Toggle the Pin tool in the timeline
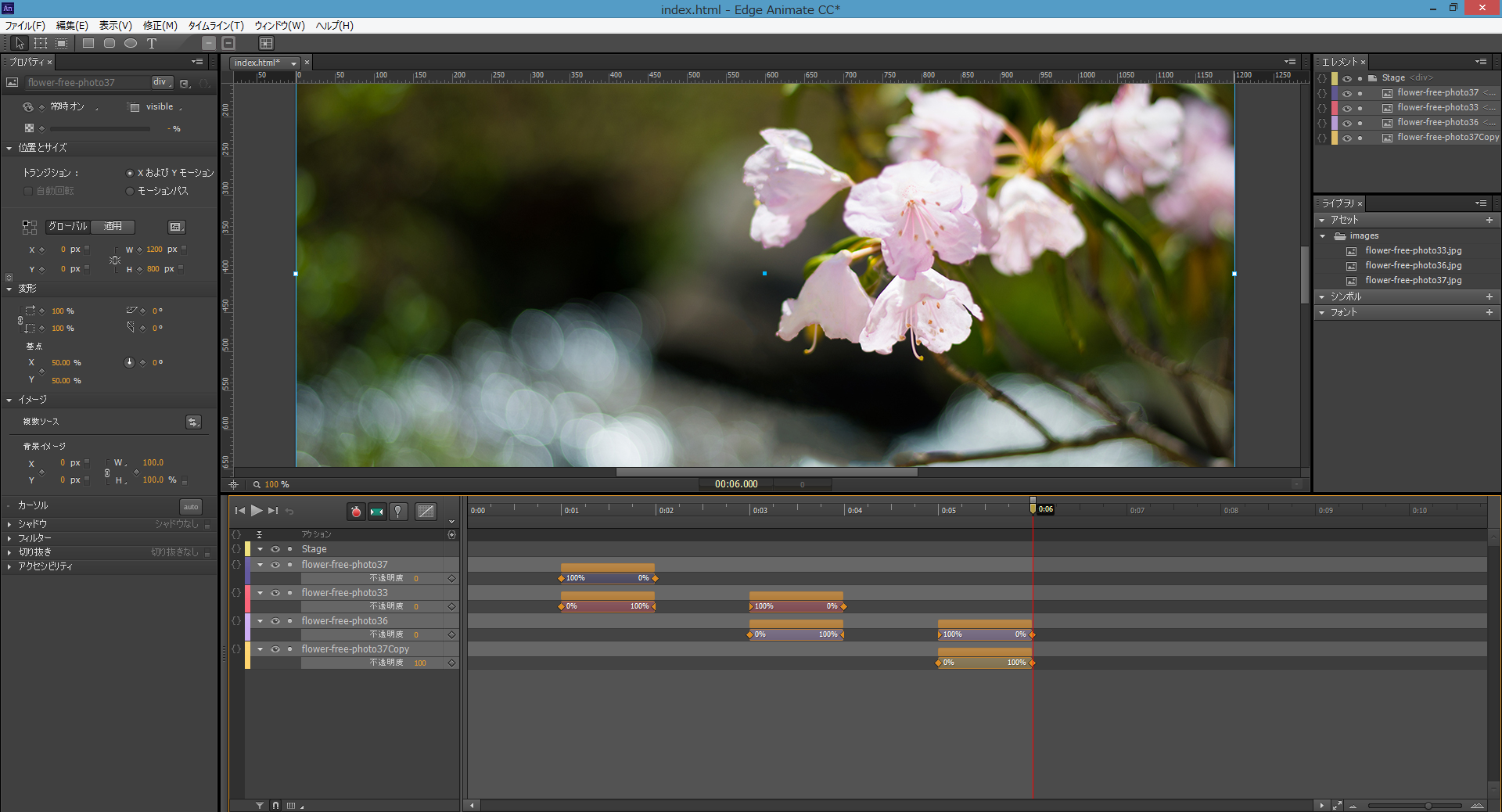Screen dimensions: 1502x812 click(398, 512)
